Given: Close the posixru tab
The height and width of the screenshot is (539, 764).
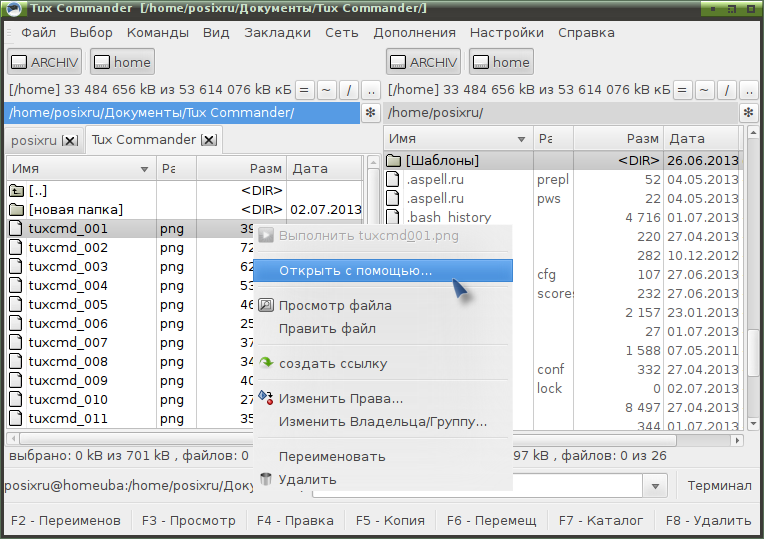Looking at the screenshot, I should click(70, 140).
